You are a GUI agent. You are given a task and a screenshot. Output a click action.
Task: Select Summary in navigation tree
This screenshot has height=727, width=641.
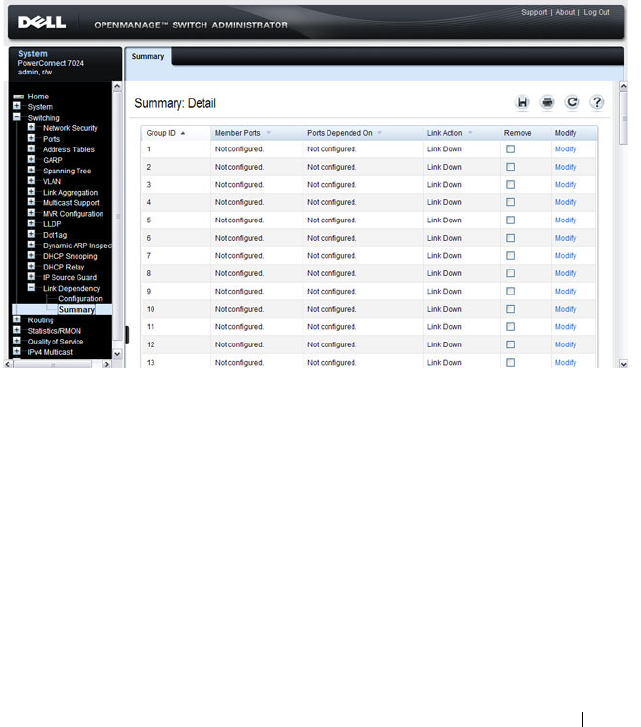(x=76, y=310)
